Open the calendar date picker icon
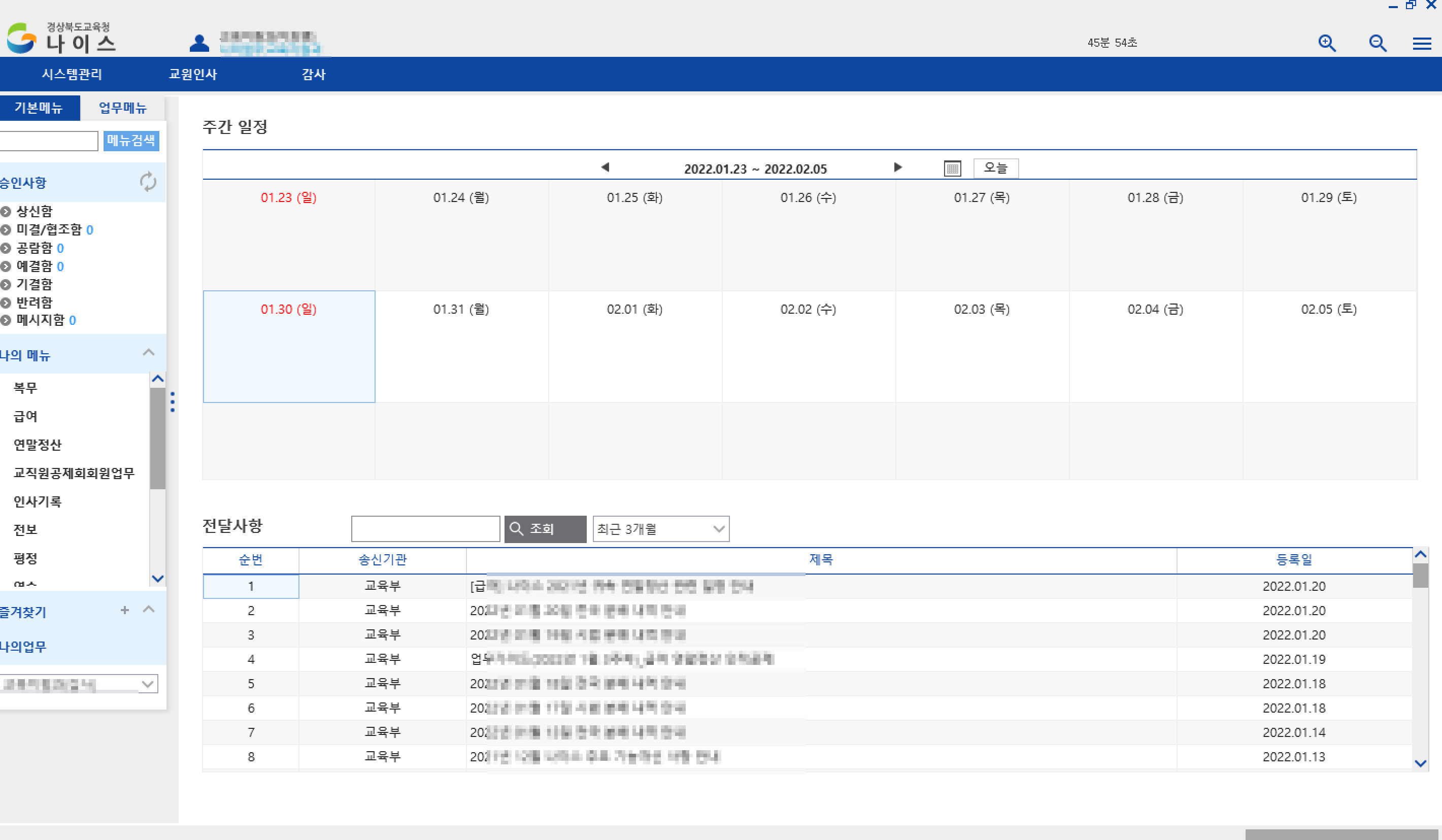This screenshot has width=1442, height=840. click(952, 168)
